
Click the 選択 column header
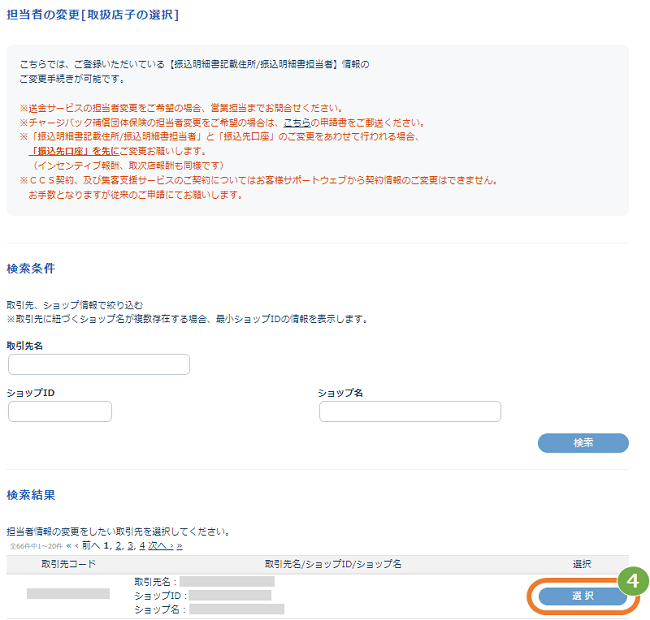582,564
